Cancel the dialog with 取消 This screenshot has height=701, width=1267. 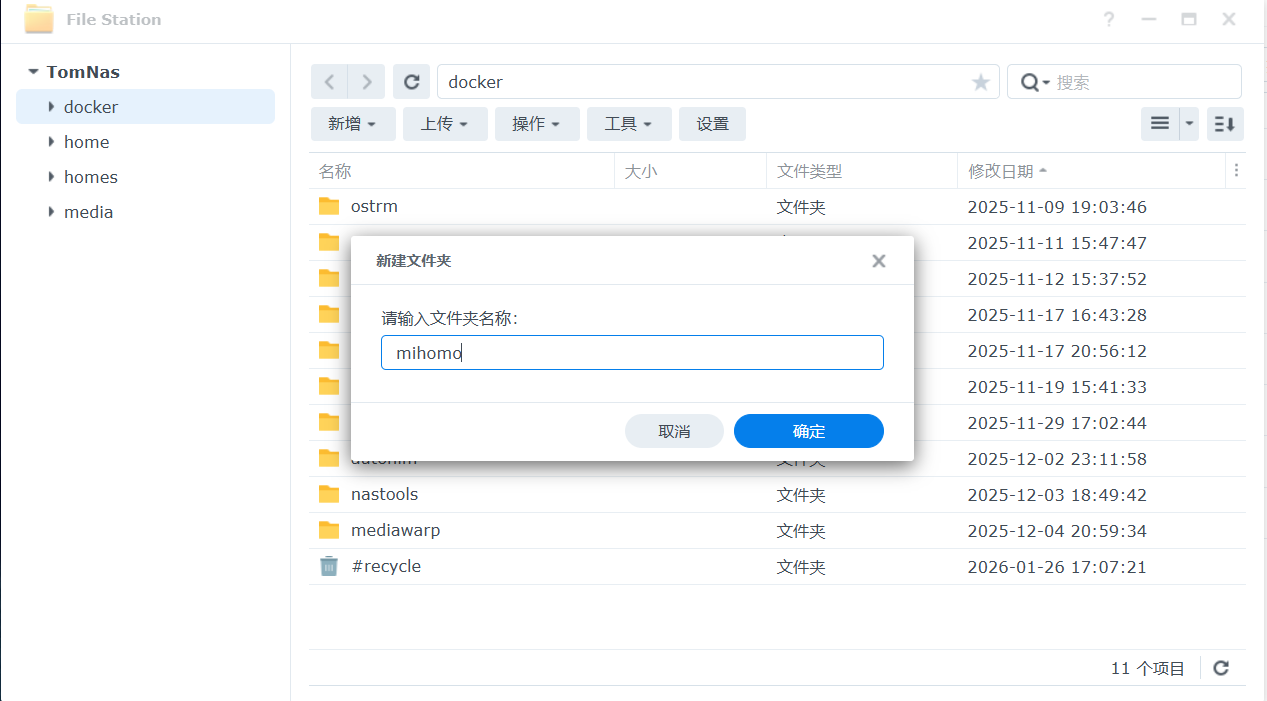pos(674,431)
